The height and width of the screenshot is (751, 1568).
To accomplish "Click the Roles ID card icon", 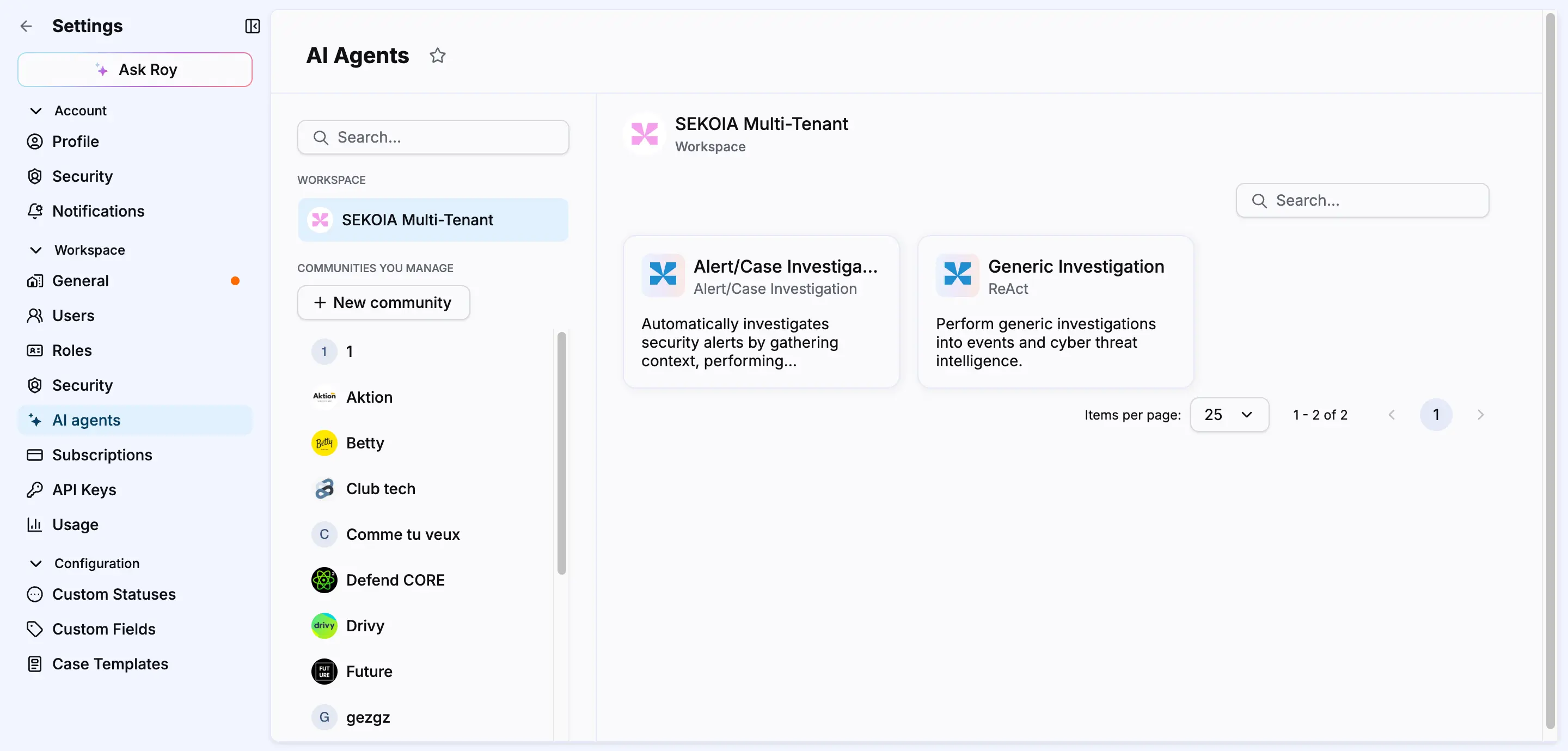I will click(35, 350).
